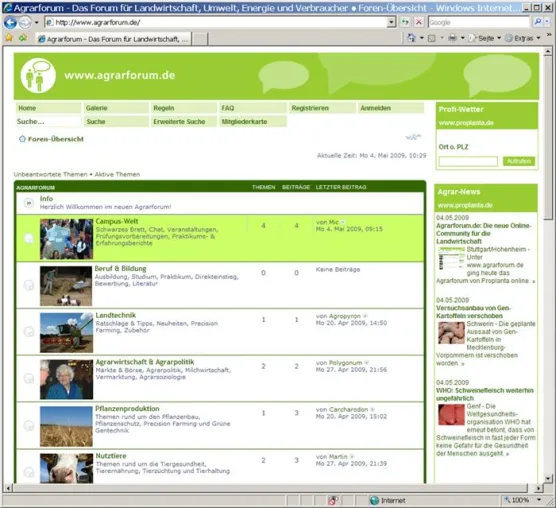Click the RSS feeds toolbar icon
Viewport: 556px width, 508px height.
pos(432,38)
